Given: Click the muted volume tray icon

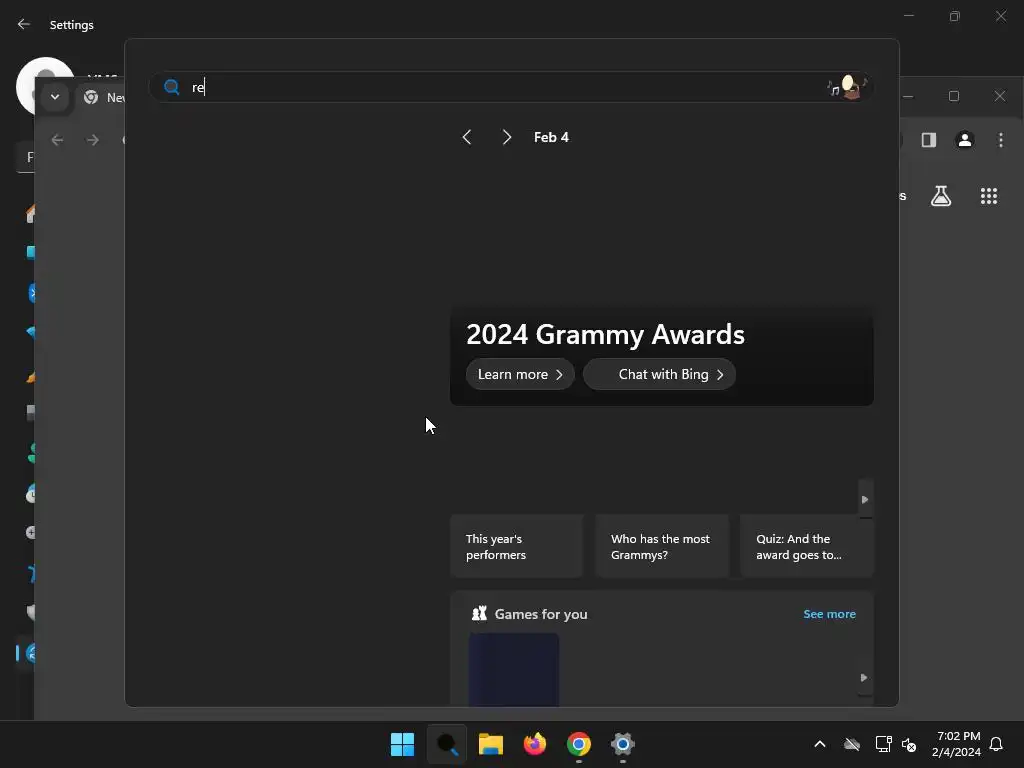Looking at the screenshot, I should point(909,744).
